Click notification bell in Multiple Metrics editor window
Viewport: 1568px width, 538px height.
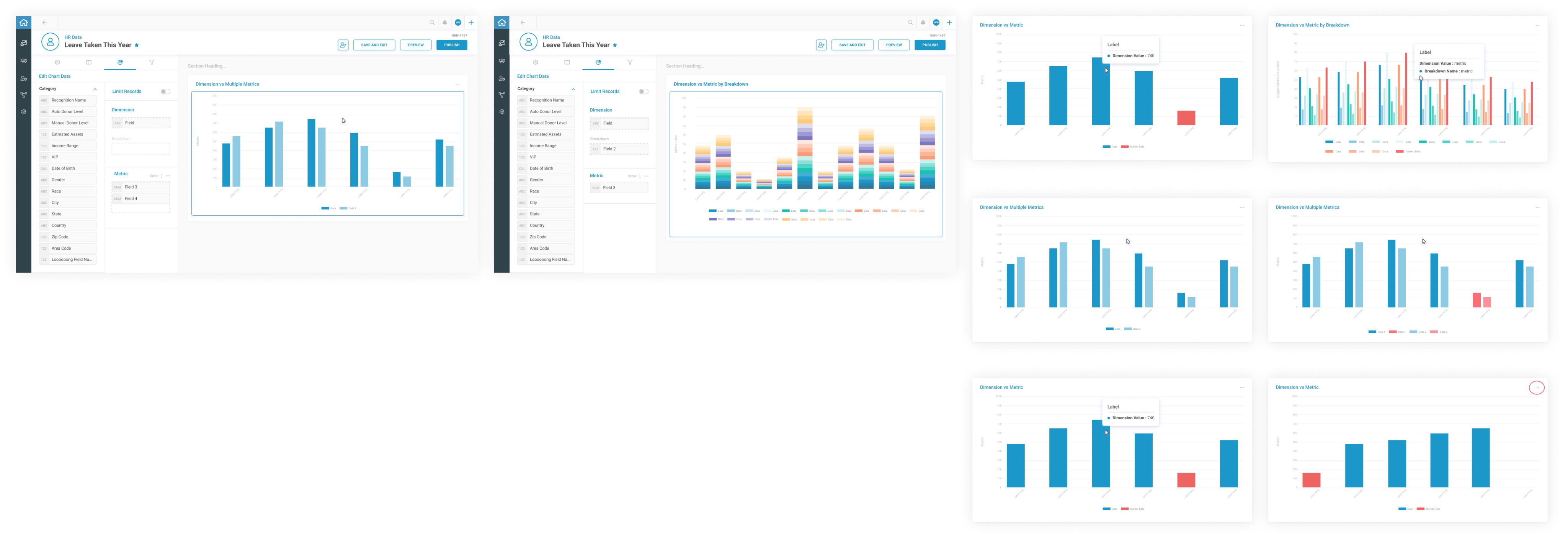445,23
